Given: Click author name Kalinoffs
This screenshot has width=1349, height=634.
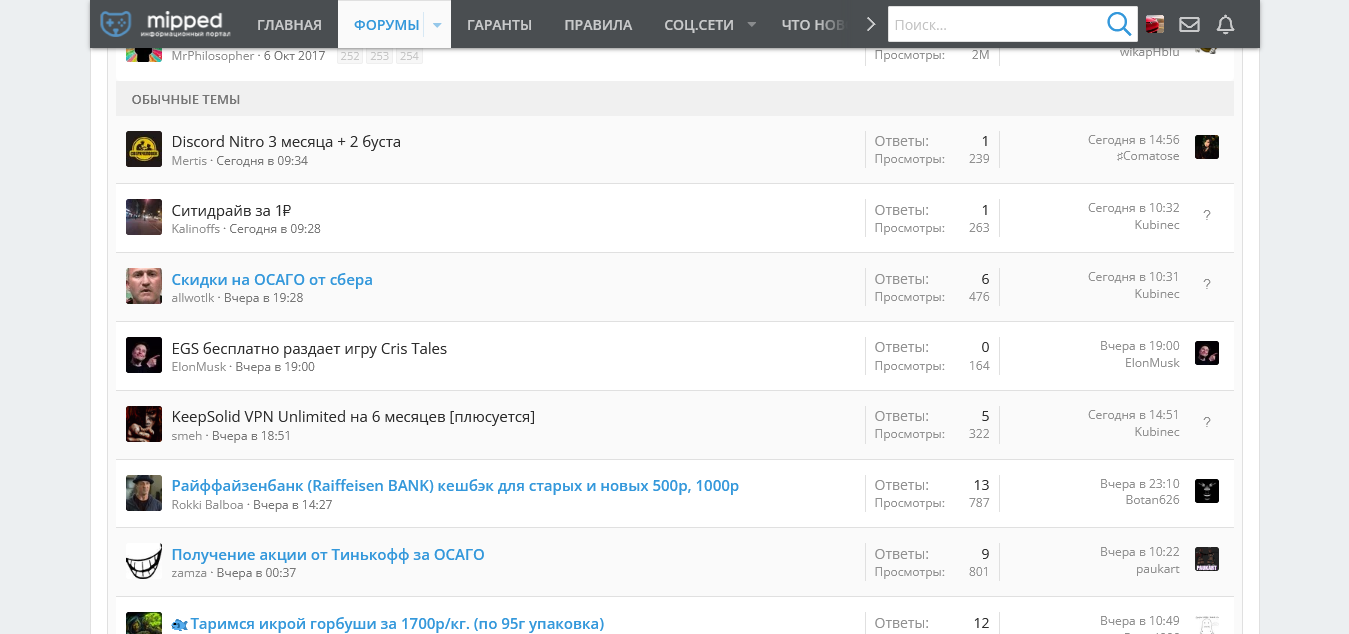Looking at the screenshot, I should point(196,228).
